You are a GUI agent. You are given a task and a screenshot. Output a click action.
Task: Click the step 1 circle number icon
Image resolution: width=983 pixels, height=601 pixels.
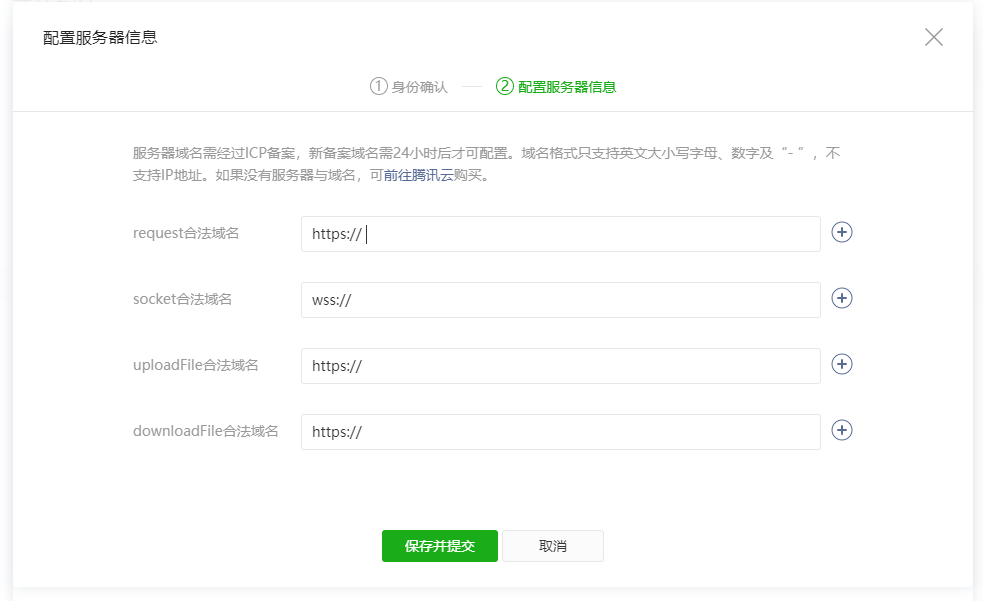[x=379, y=86]
